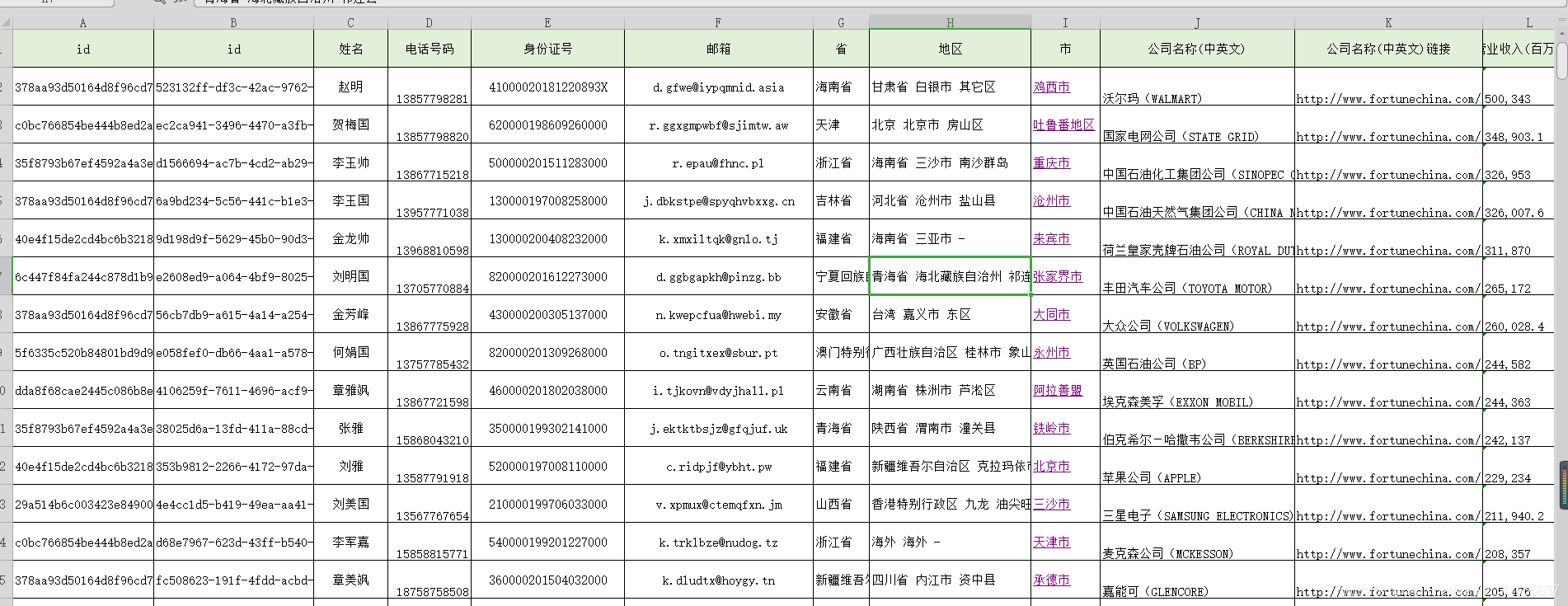Select the 姓名 header cell
This screenshot has height=606, width=1568.
[350, 49]
